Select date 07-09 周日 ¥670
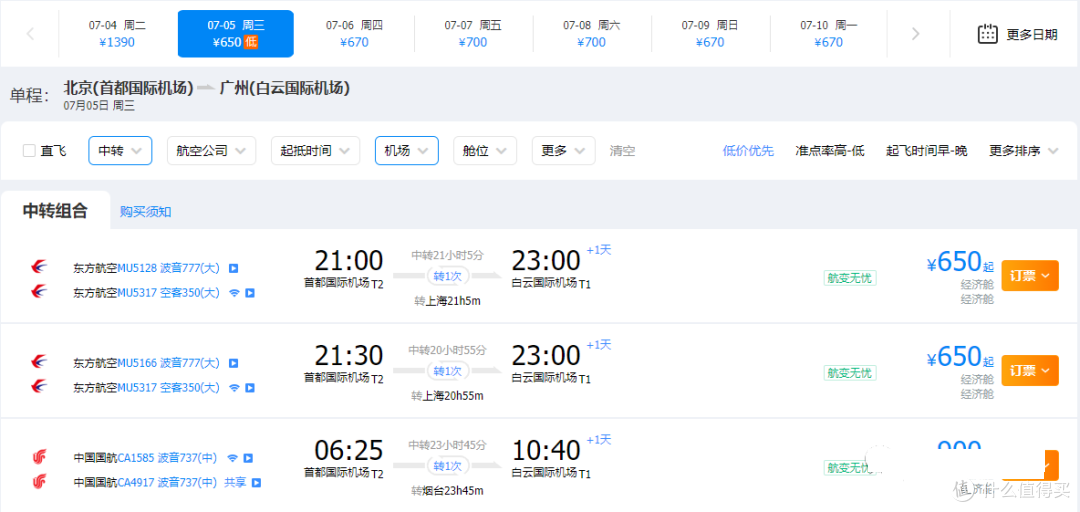1080x512 pixels. (709, 34)
